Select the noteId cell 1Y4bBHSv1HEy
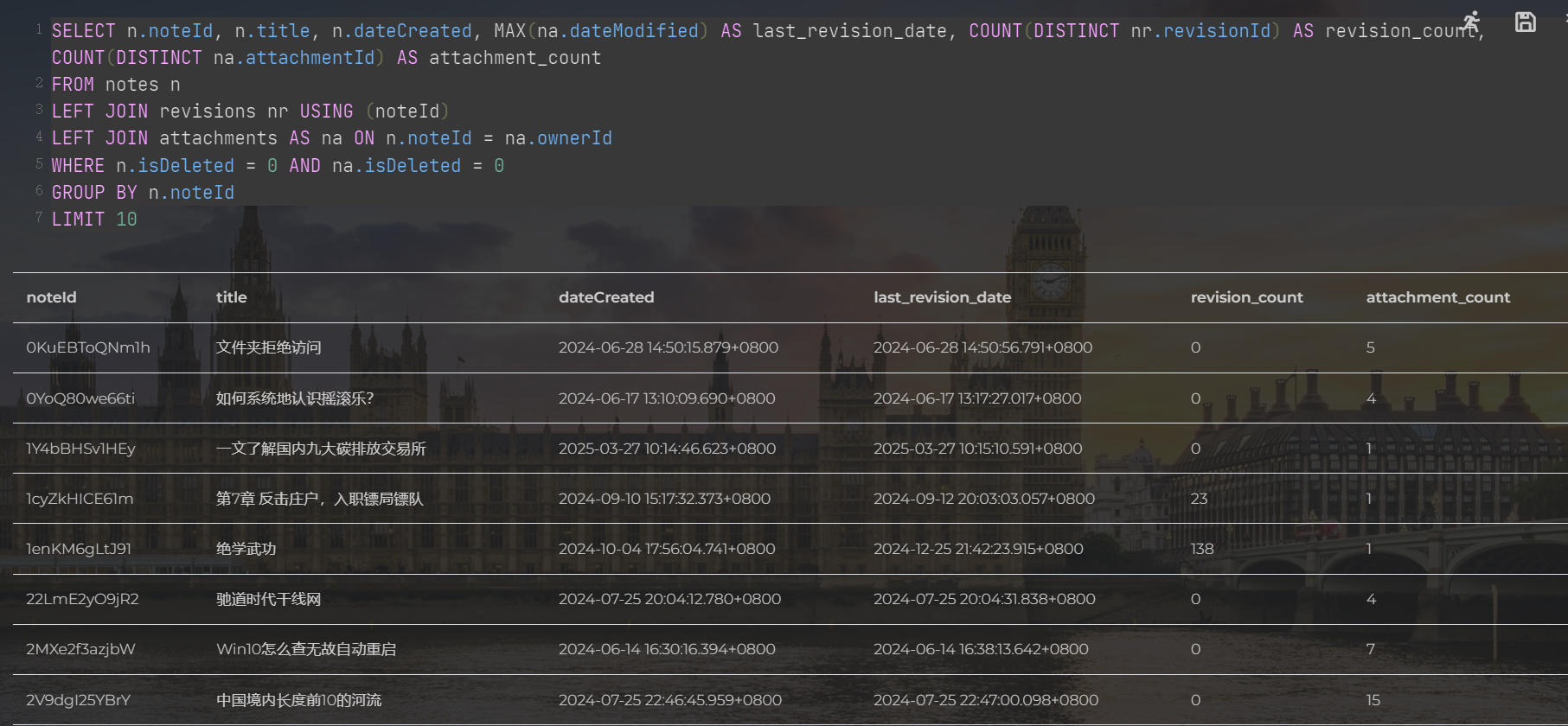 tap(80, 449)
